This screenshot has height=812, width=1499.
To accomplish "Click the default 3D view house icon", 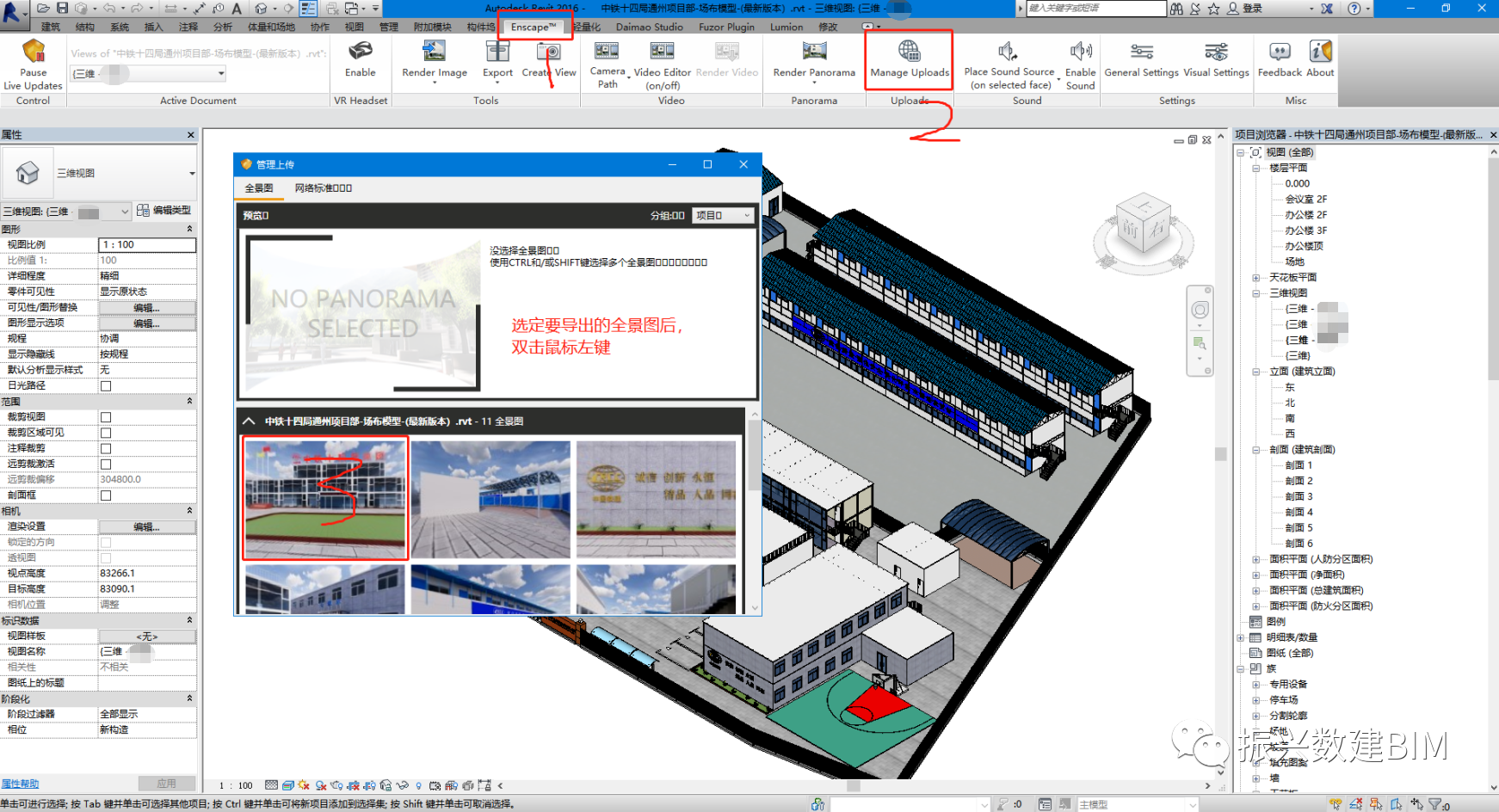I will tap(261, 9).
